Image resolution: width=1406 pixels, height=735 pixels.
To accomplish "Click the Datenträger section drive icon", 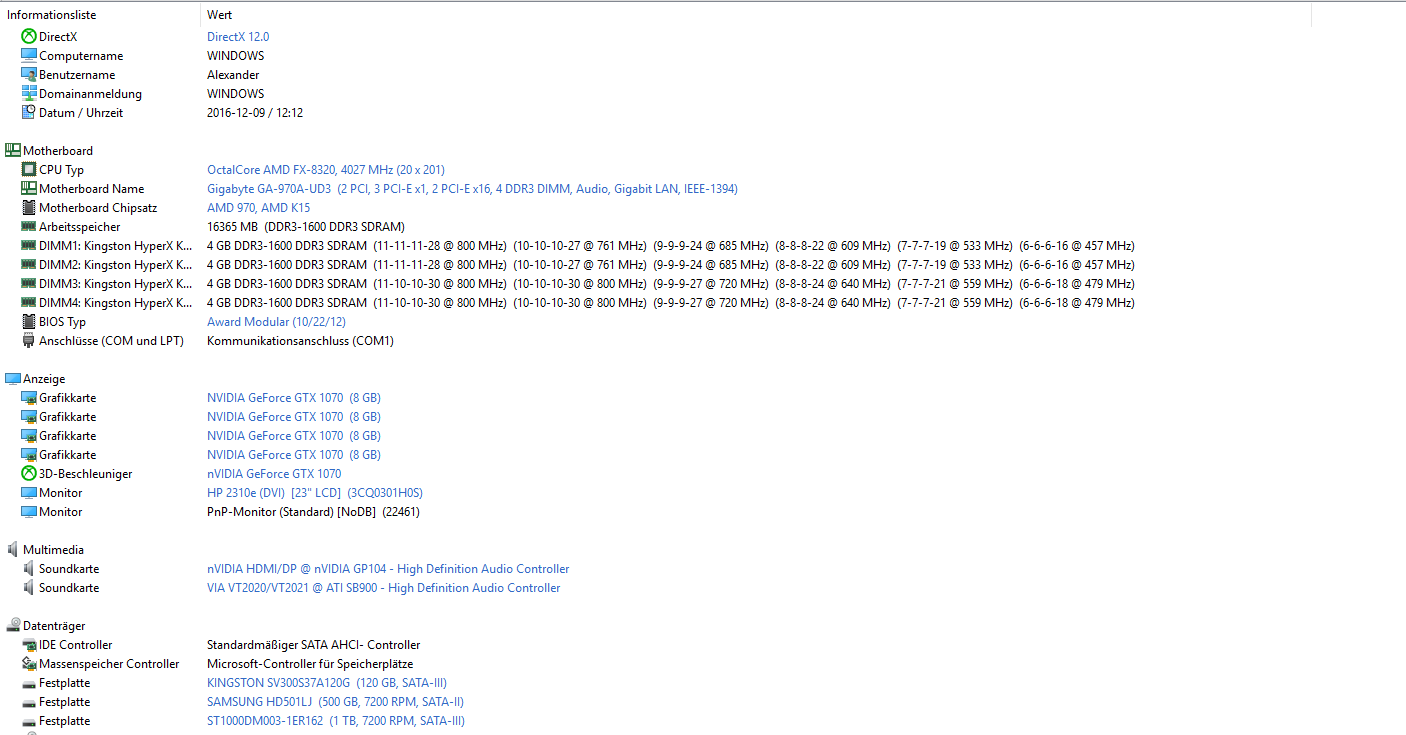I will pyautogui.click(x=13, y=626).
